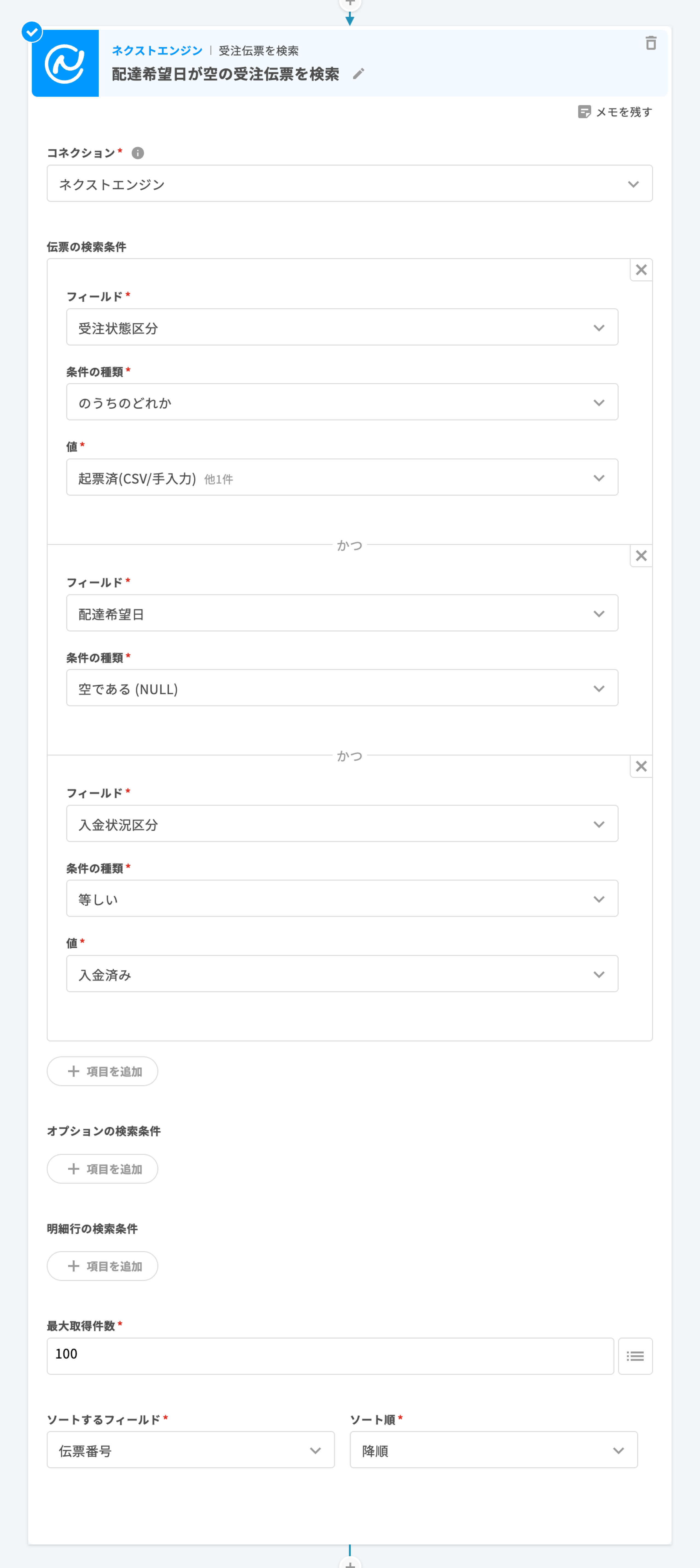The width and height of the screenshot is (700, 1568).
Task: Click the Next Engine app logo icon
Action: click(x=65, y=63)
